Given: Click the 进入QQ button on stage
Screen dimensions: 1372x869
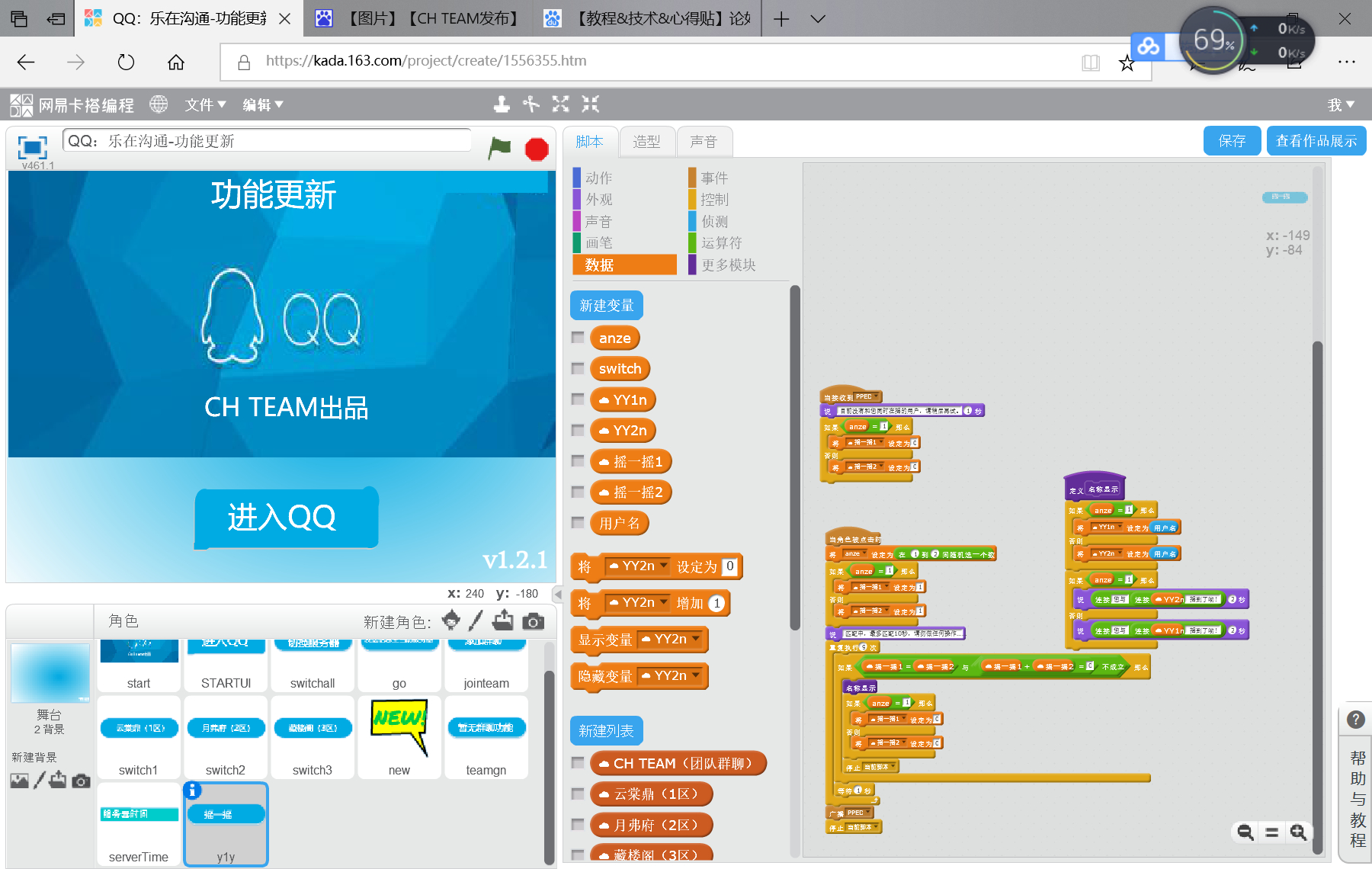Looking at the screenshot, I should click(287, 518).
